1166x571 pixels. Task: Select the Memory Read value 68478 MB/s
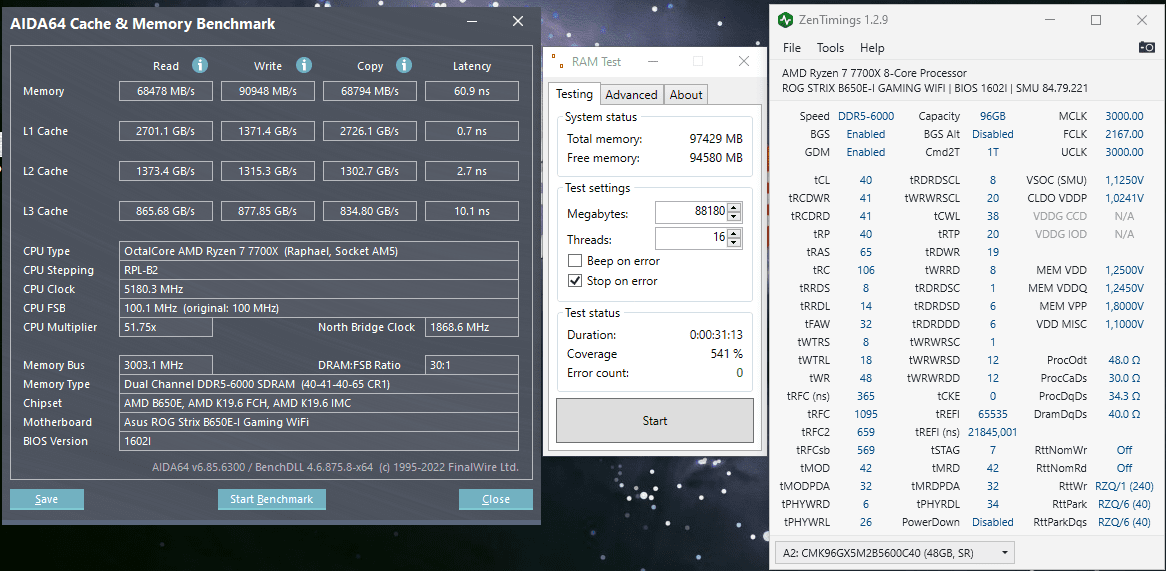click(166, 91)
